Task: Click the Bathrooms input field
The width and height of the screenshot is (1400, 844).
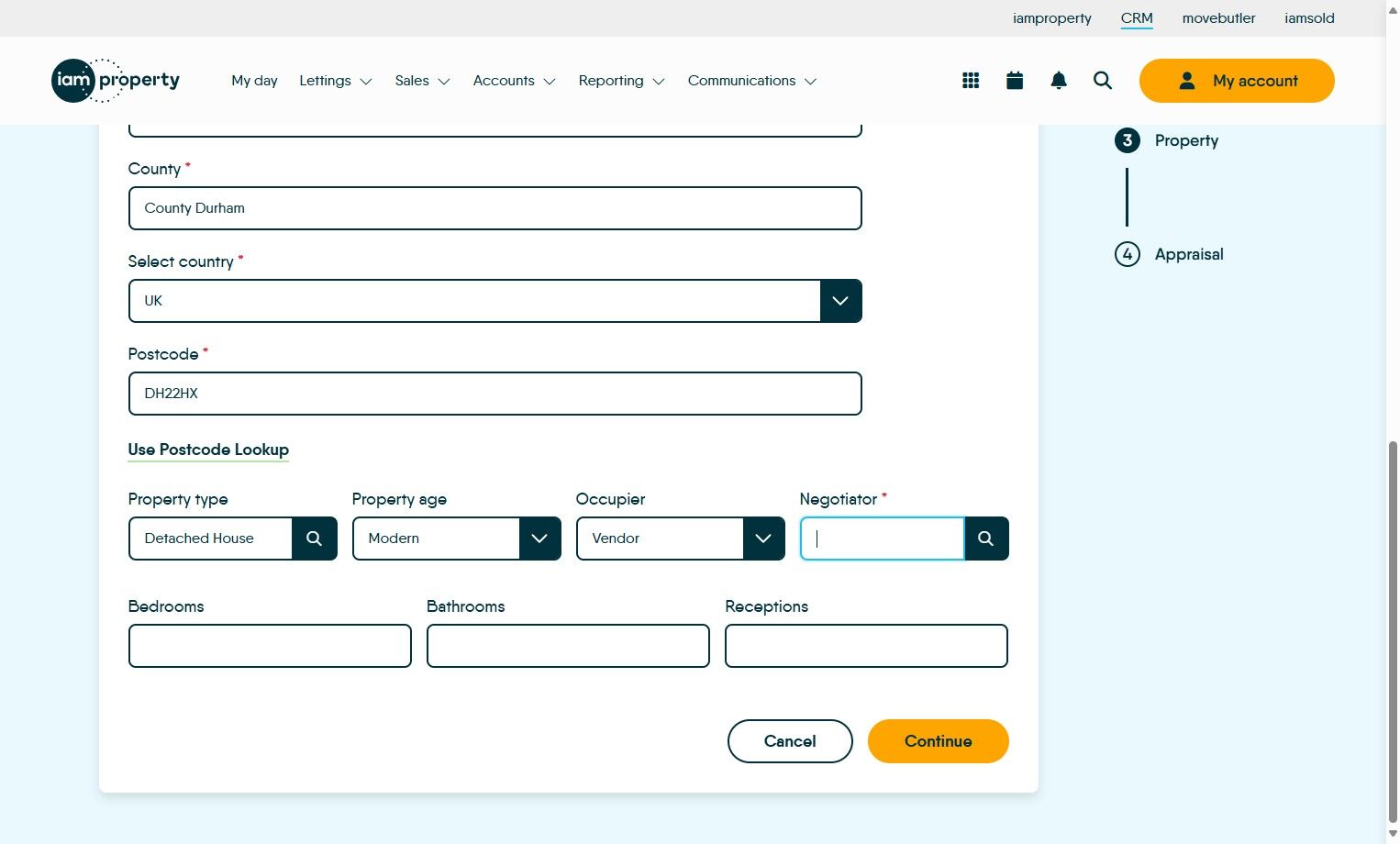Action: [x=568, y=646]
